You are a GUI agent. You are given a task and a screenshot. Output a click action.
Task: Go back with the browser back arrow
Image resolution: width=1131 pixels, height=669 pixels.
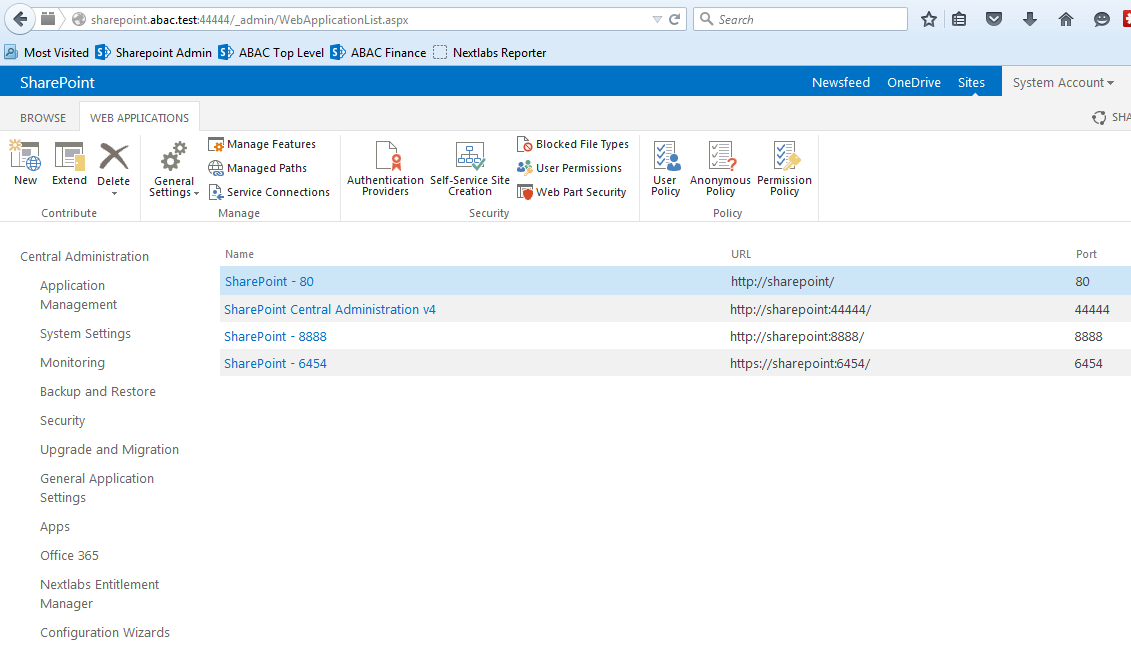pos(19,19)
